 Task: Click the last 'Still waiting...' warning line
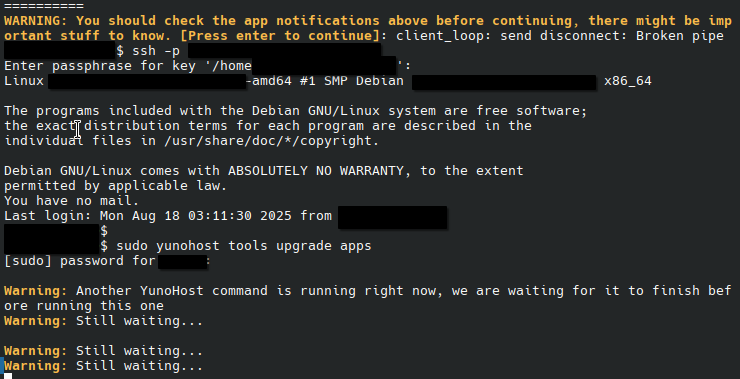coord(103,366)
